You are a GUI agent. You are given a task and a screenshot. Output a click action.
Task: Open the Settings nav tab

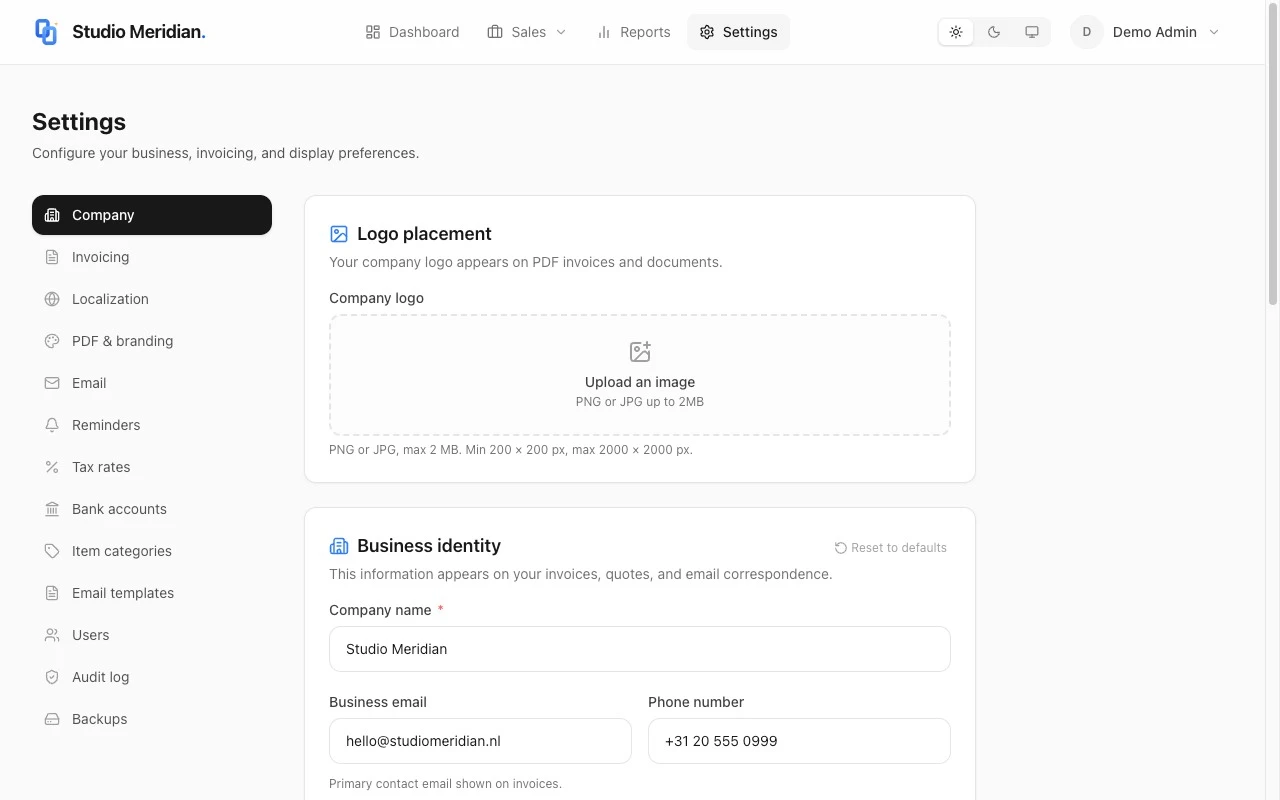[738, 32]
